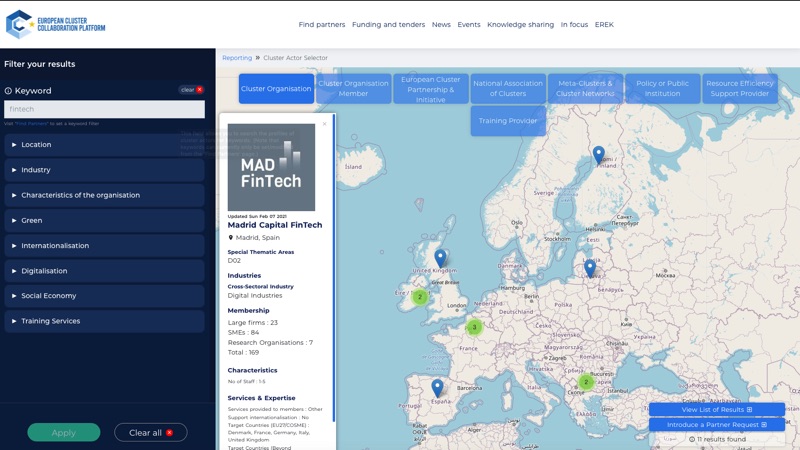Toggle the Training Provider actor type

point(508,121)
